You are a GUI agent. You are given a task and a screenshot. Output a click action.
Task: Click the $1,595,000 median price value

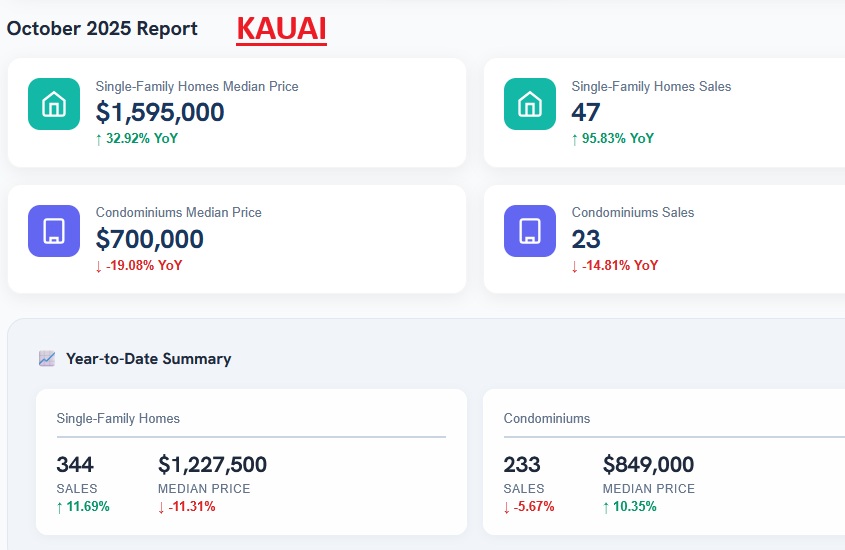(160, 112)
